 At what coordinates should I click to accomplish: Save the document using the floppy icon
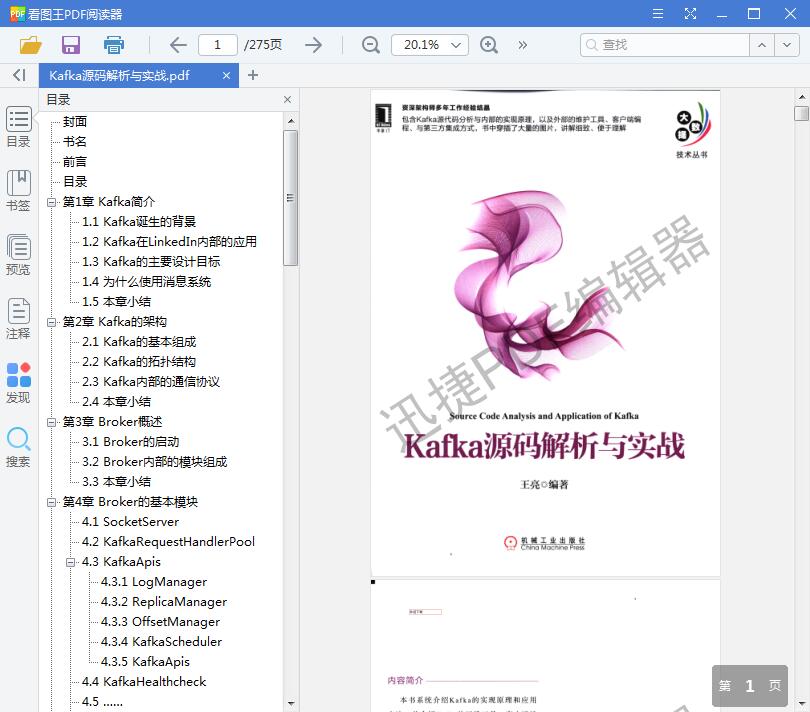click(x=71, y=45)
